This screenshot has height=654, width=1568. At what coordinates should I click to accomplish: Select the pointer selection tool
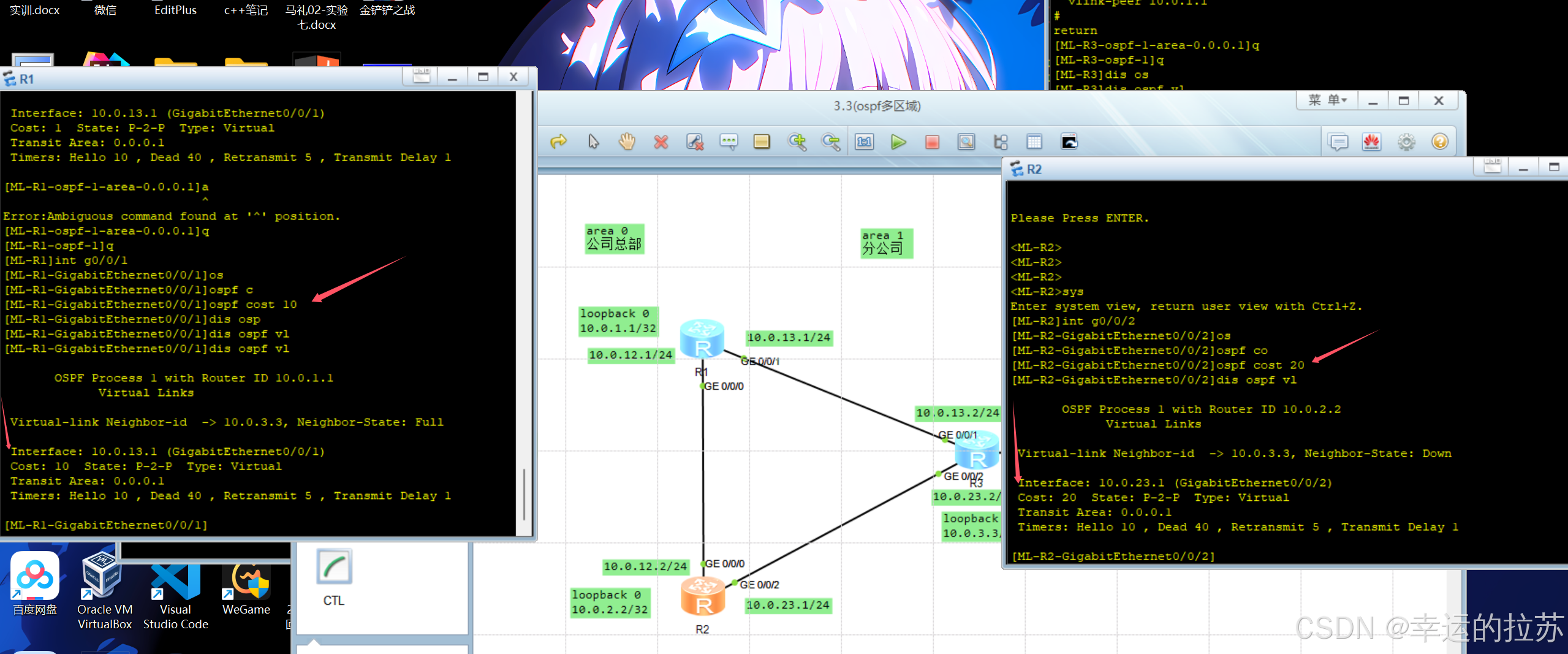pyautogui.click(x=593, y=142)
